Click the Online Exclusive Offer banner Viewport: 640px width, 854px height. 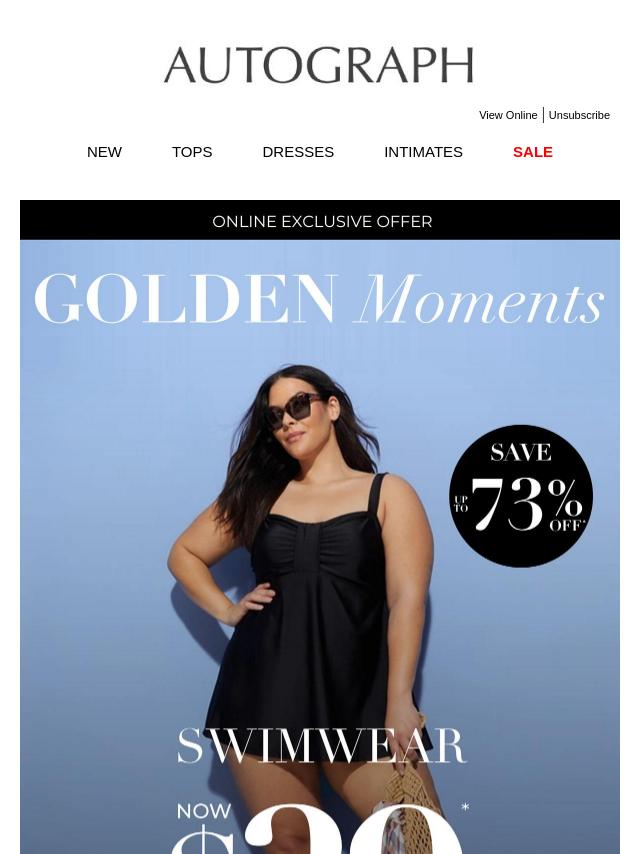320,221
